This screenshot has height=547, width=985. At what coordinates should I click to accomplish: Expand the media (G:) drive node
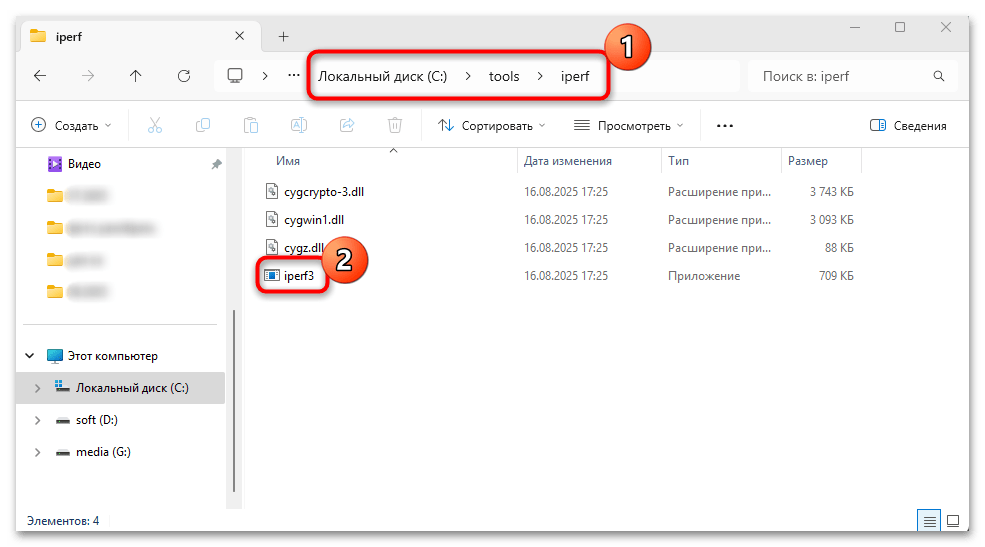pyautogui.click(x=37, y=452)
